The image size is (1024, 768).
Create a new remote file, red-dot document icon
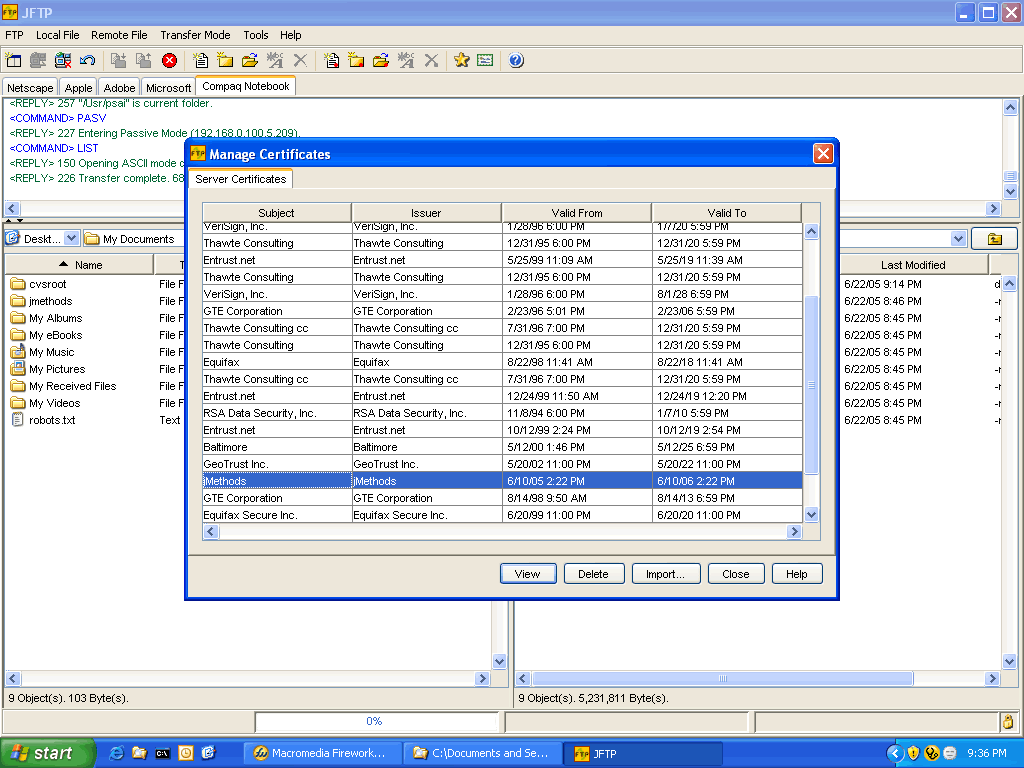pos(332,61)
